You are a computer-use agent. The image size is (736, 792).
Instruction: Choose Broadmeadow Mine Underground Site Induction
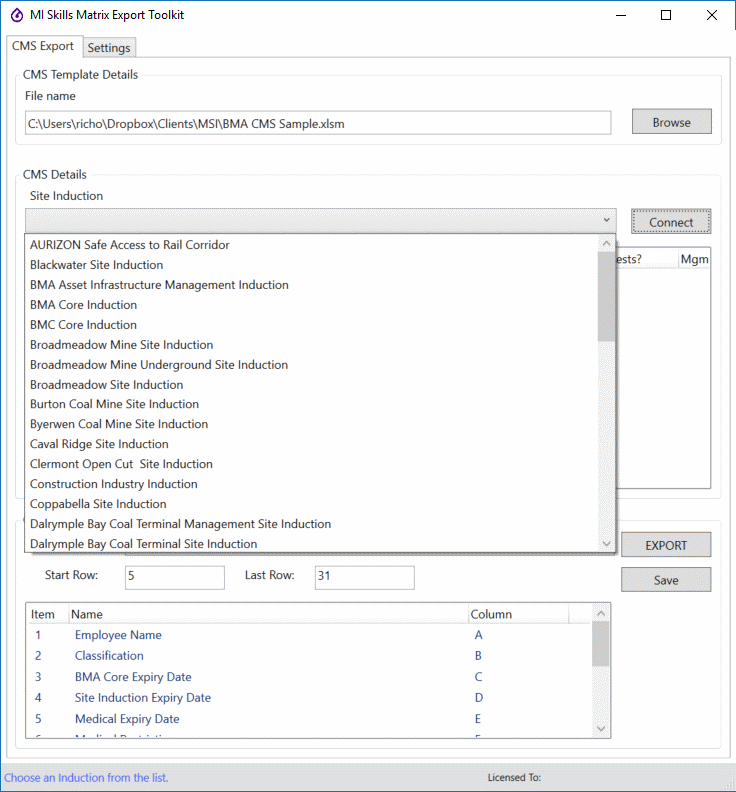[x=312, y=365]
